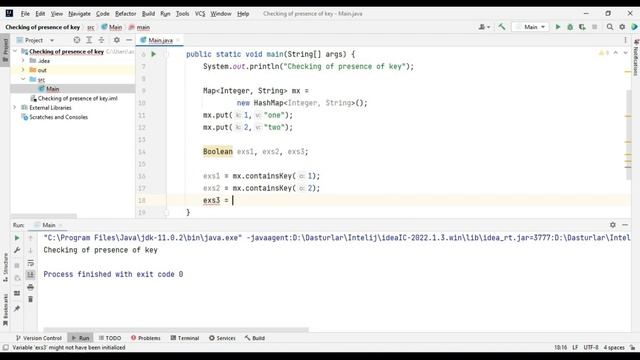Click the UTF-8 encoding in status bar
Screen dimensions: 640x360
click(591, 347)
